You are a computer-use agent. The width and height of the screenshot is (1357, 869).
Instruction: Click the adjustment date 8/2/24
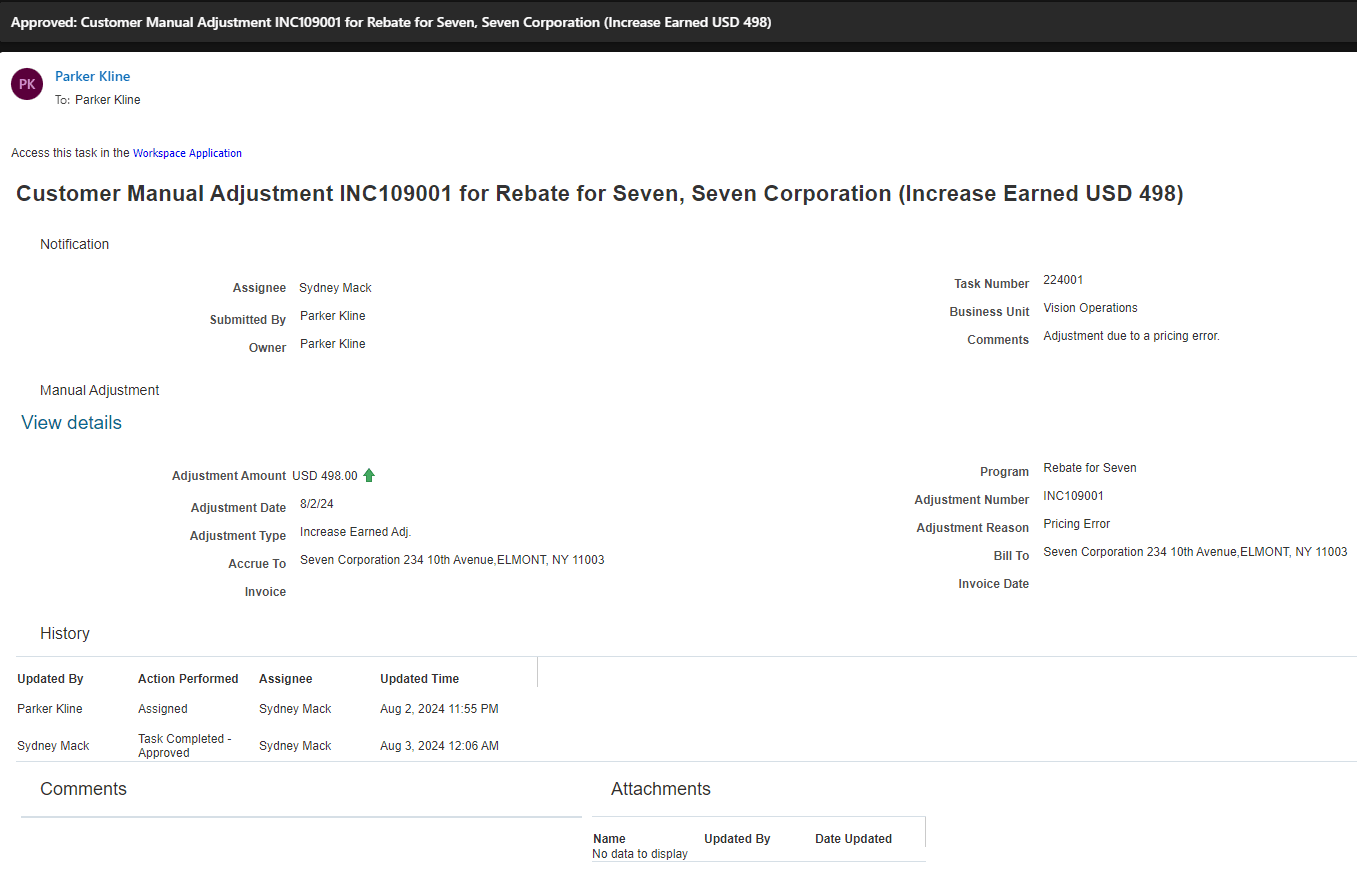(x=317, y=504)
